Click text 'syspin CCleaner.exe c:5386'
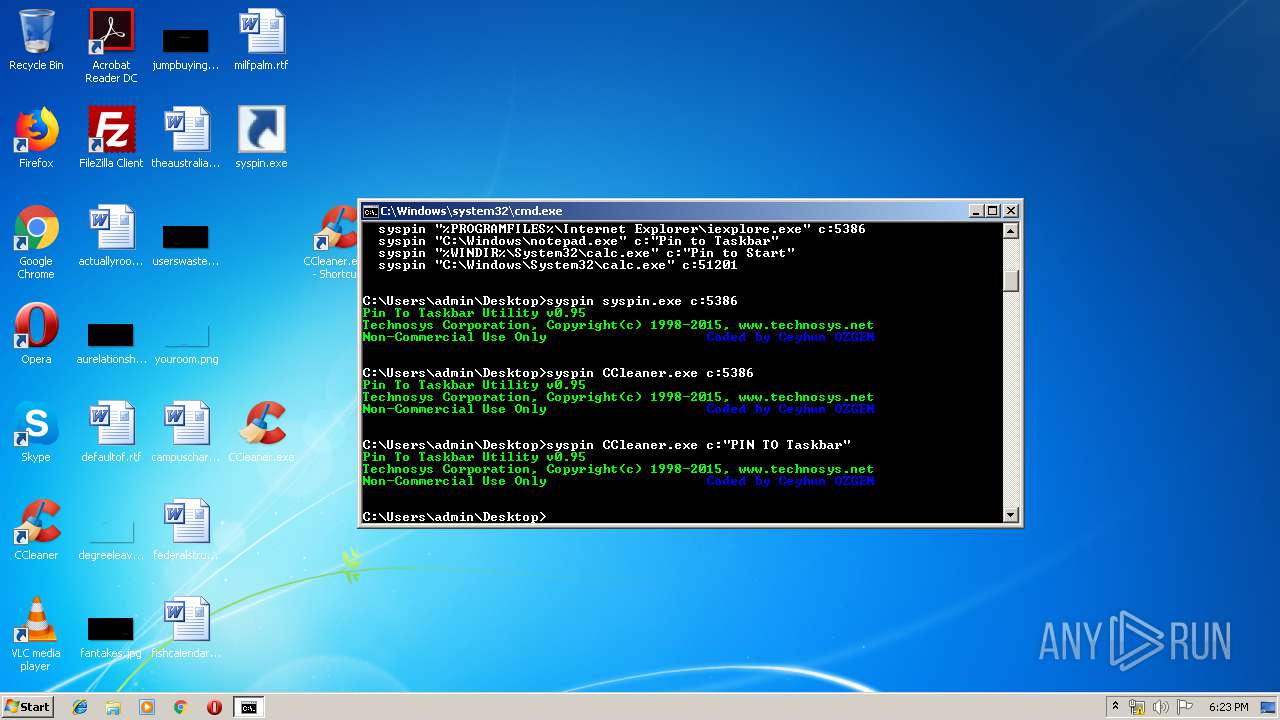Image resolution: width=1280 pixels, height=720 pixels. pos(650,373)
